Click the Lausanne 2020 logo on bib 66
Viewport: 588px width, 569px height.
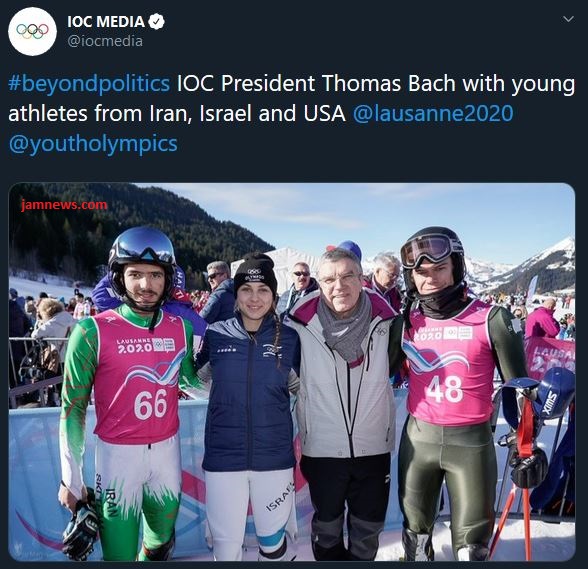[x=146, y=345]
